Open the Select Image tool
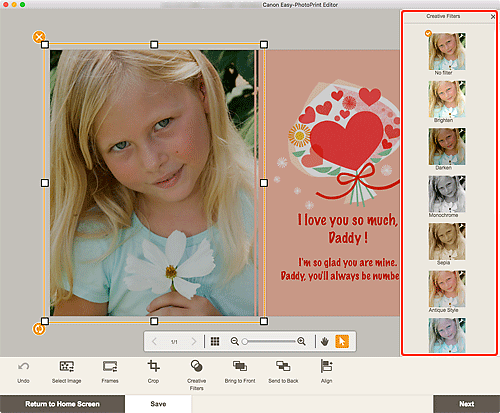This screenshot has height=413, width=500. tap(67, 366)
